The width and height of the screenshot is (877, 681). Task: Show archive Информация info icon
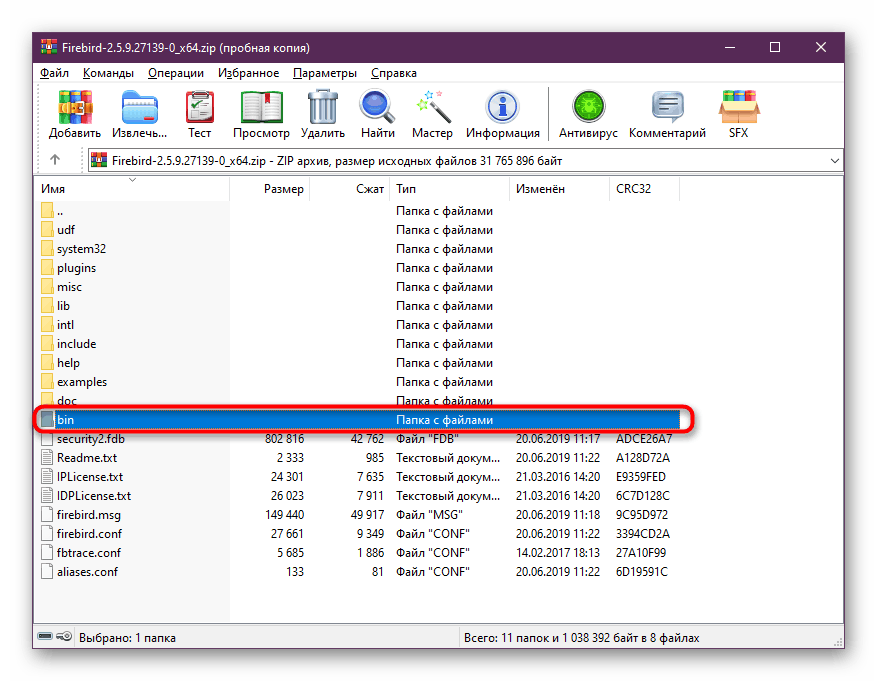click(502, 107)
